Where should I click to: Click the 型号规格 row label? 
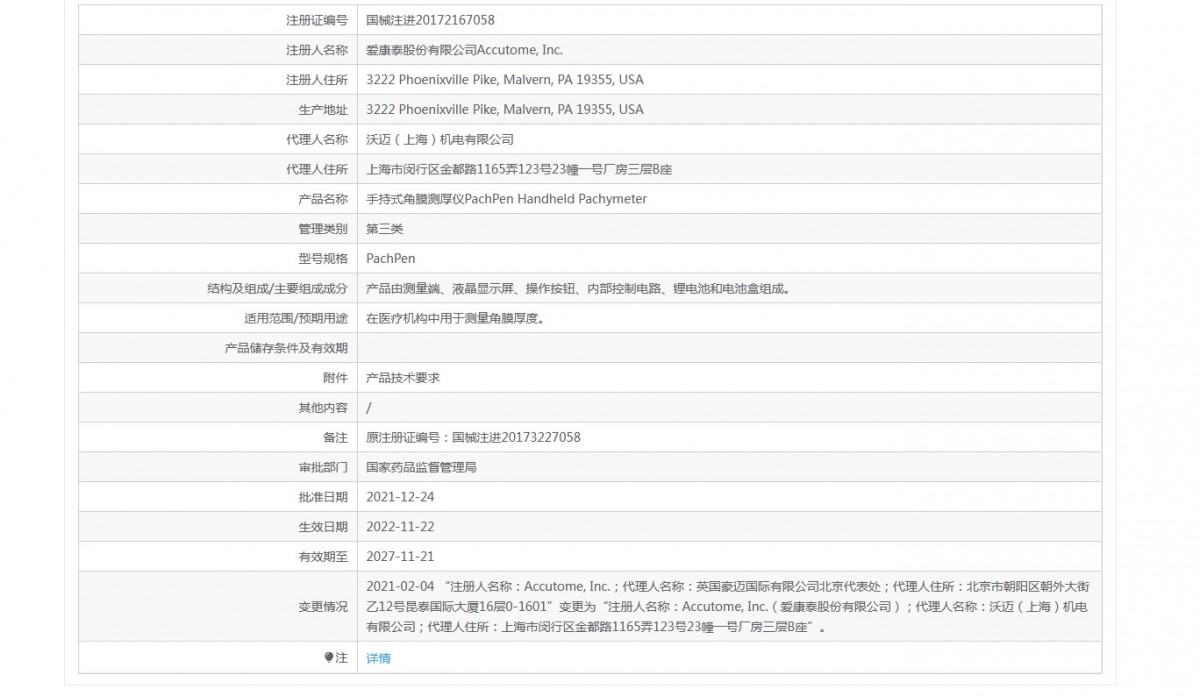[323, 259]
